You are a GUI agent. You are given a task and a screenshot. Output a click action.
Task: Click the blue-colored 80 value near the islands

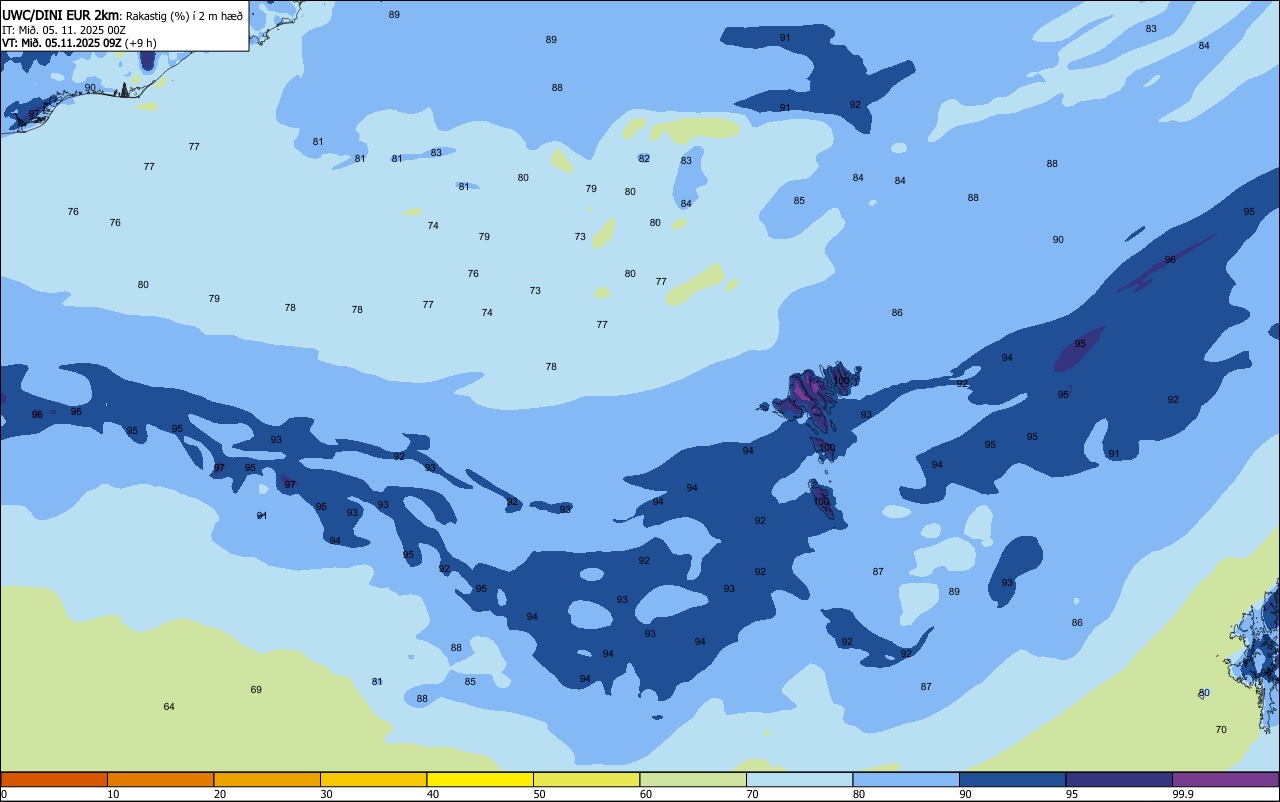pyautogui.click(x=1204, y=693)
